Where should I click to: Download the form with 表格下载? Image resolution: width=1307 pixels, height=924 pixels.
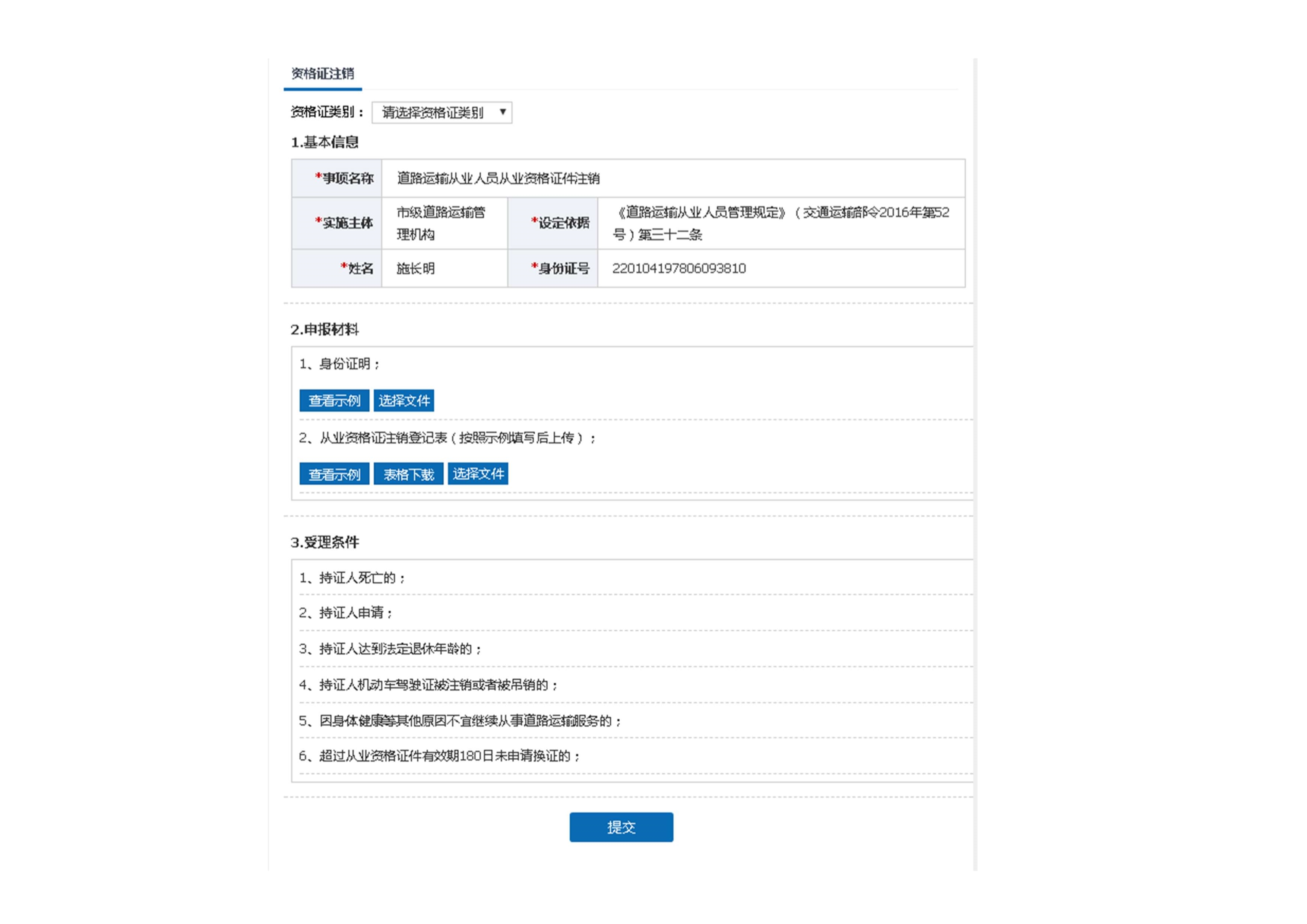tap(408, 474)
